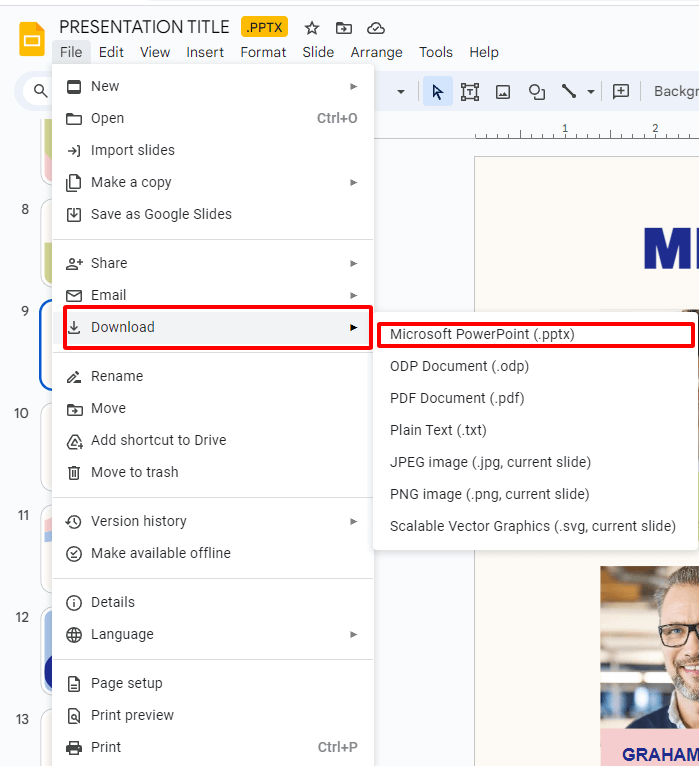Choose the text box tool
699x766 pixels.
pyautogui.click(x=470, y=91)
